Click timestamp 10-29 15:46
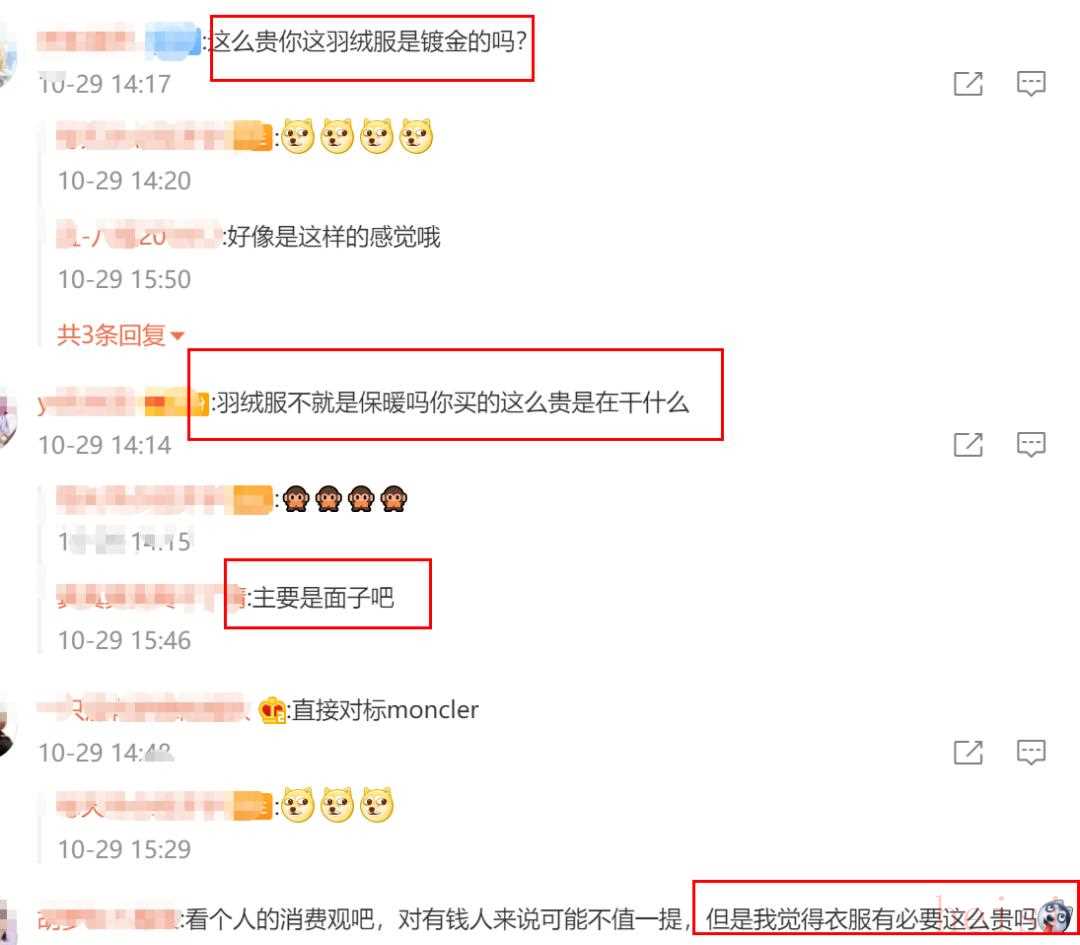The height and width of the screenshot is (945, 1080). coord(124,641)
